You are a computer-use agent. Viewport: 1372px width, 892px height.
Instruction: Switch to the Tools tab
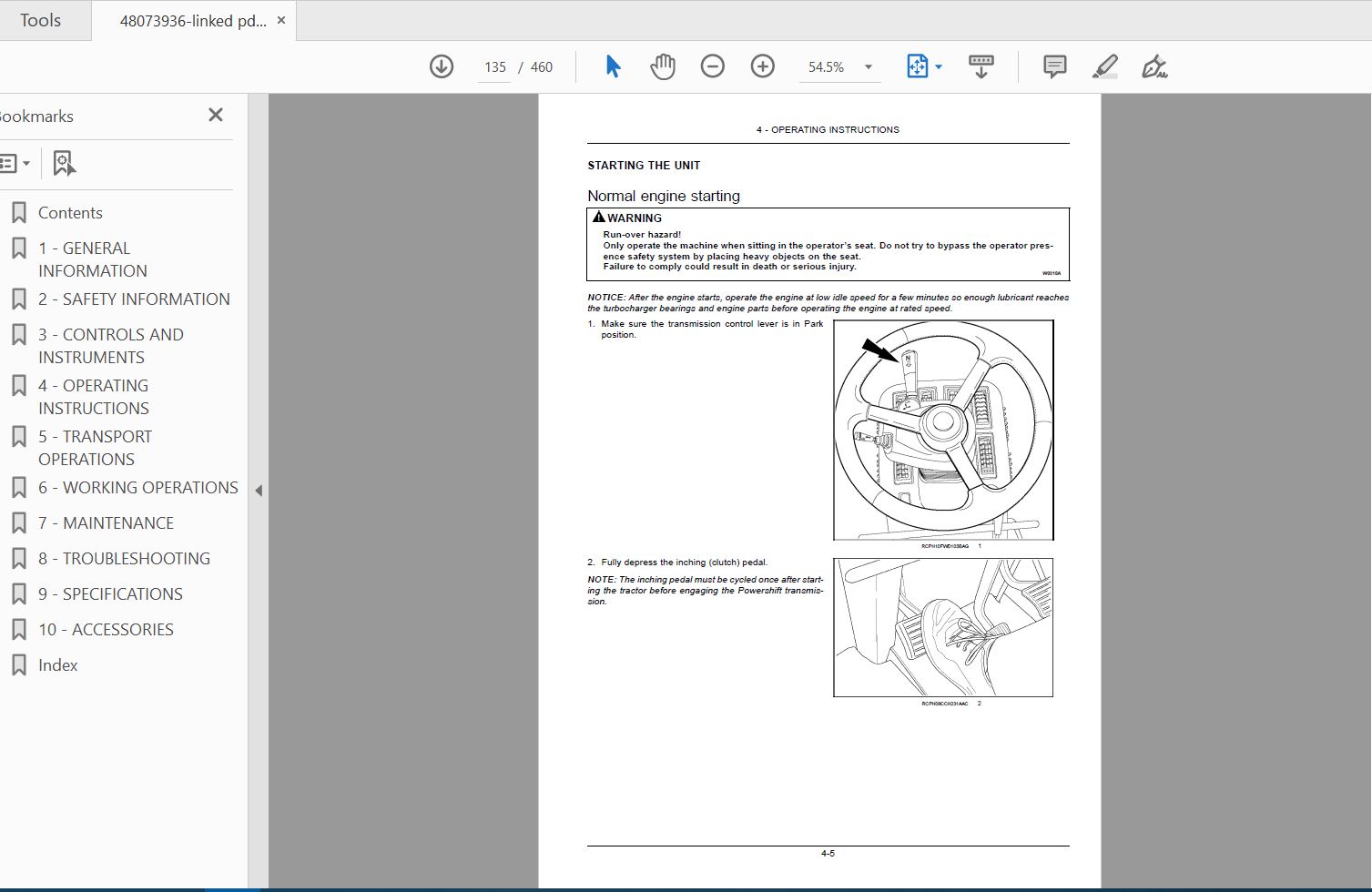coord(40,20)
